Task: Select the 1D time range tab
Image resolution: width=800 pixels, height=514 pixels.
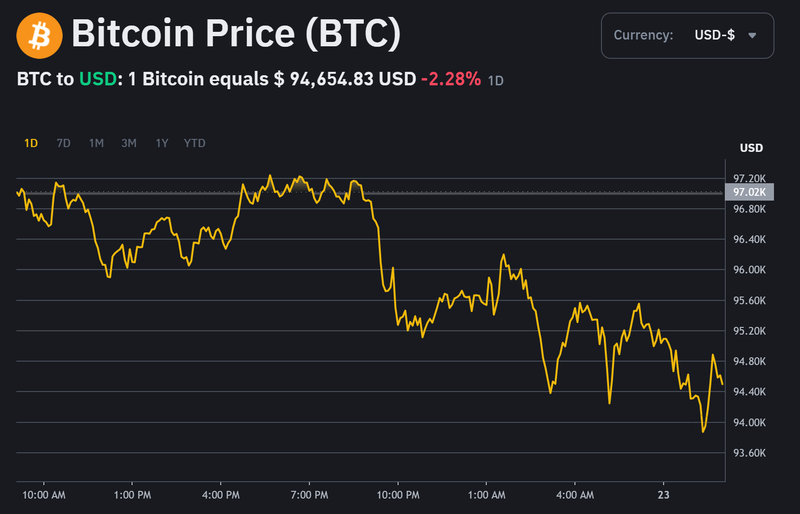Action: tap(31, 143)
